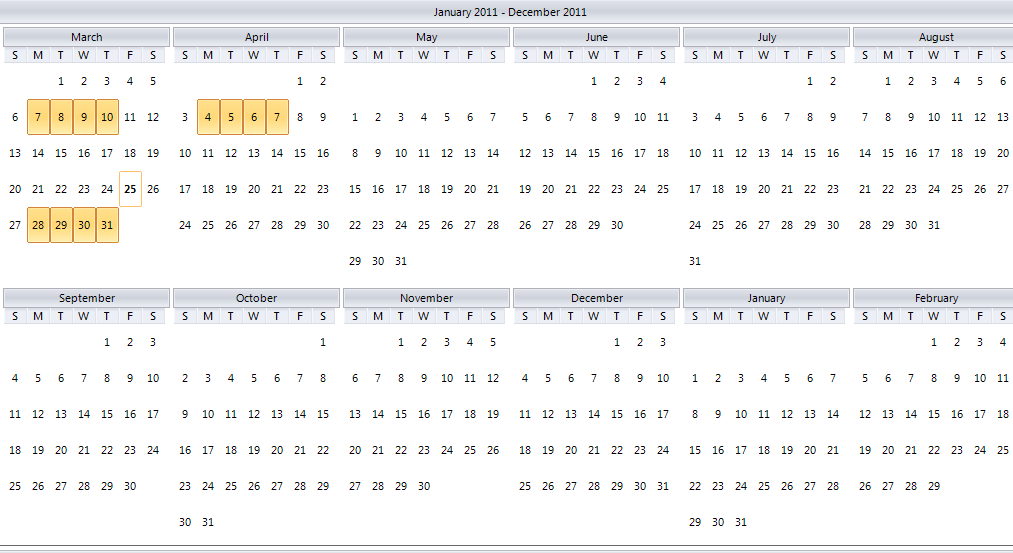This screenshot has width=1013, height=553.
Task: Select the October month header
Action: (256, 298)
